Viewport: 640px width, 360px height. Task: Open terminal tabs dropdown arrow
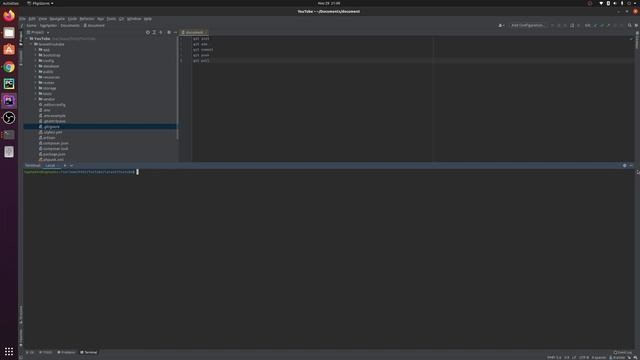coord(71,165)
